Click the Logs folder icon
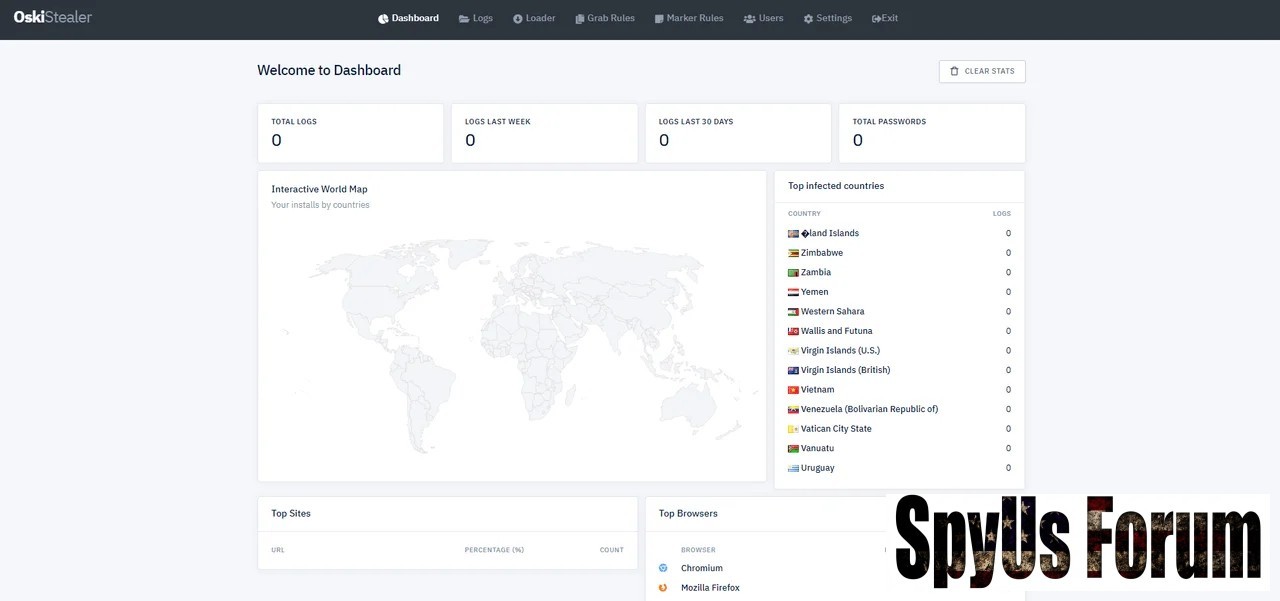Screen dimensions: 1280x601 click(464, 19)
